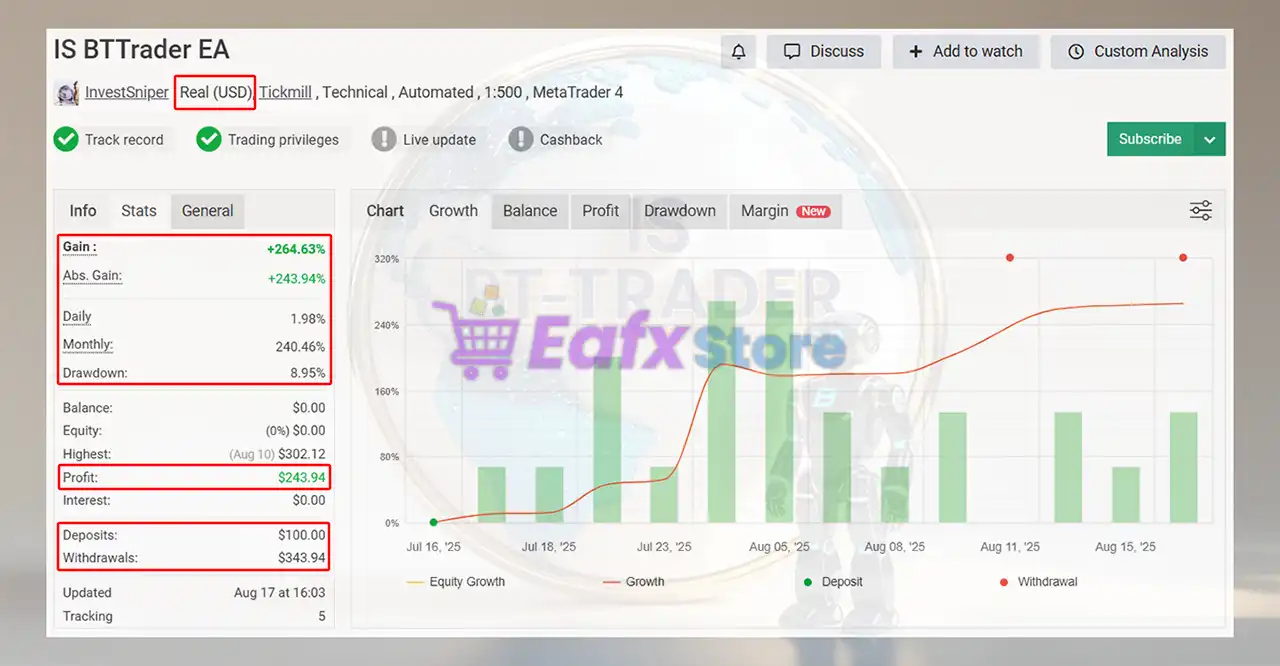Click the Abs. Gain label
1280x666 pixels.
point(92,276)
